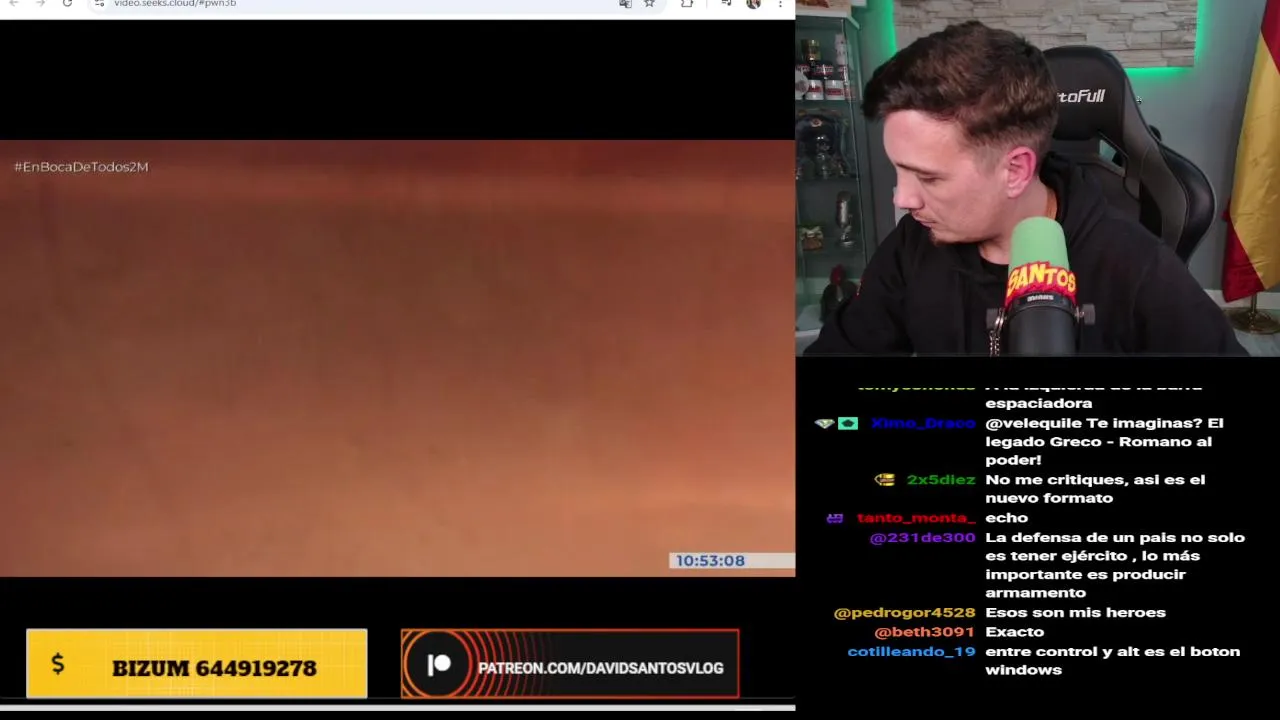The image size is (1280, 720).
Task: Click username Ximo_Draco in chat
Action: tap(922, 423)
